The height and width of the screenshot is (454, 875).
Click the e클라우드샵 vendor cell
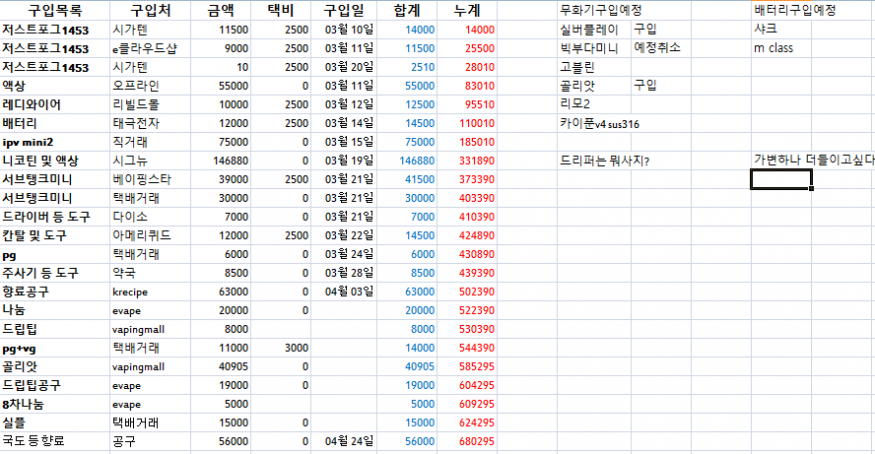(150, 49)
